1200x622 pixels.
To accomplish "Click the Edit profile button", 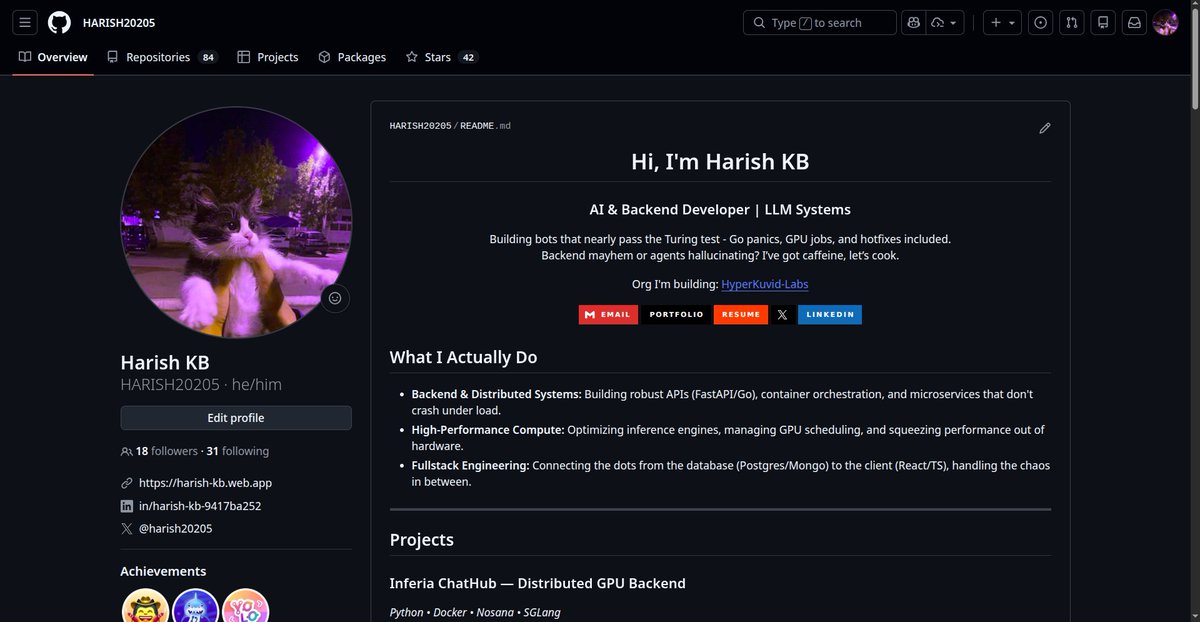I will tap(236, 418).
